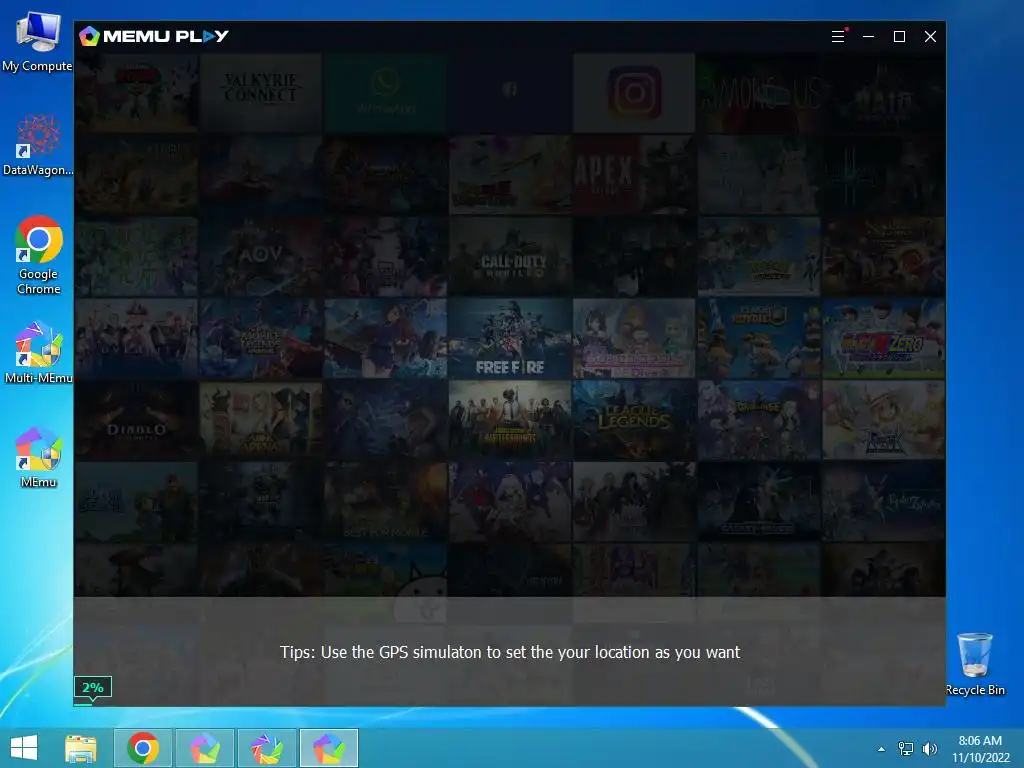Click the GPS simulator tip text
The image size is (1024, 768).
pyautogui.click(x=510, y=652)
